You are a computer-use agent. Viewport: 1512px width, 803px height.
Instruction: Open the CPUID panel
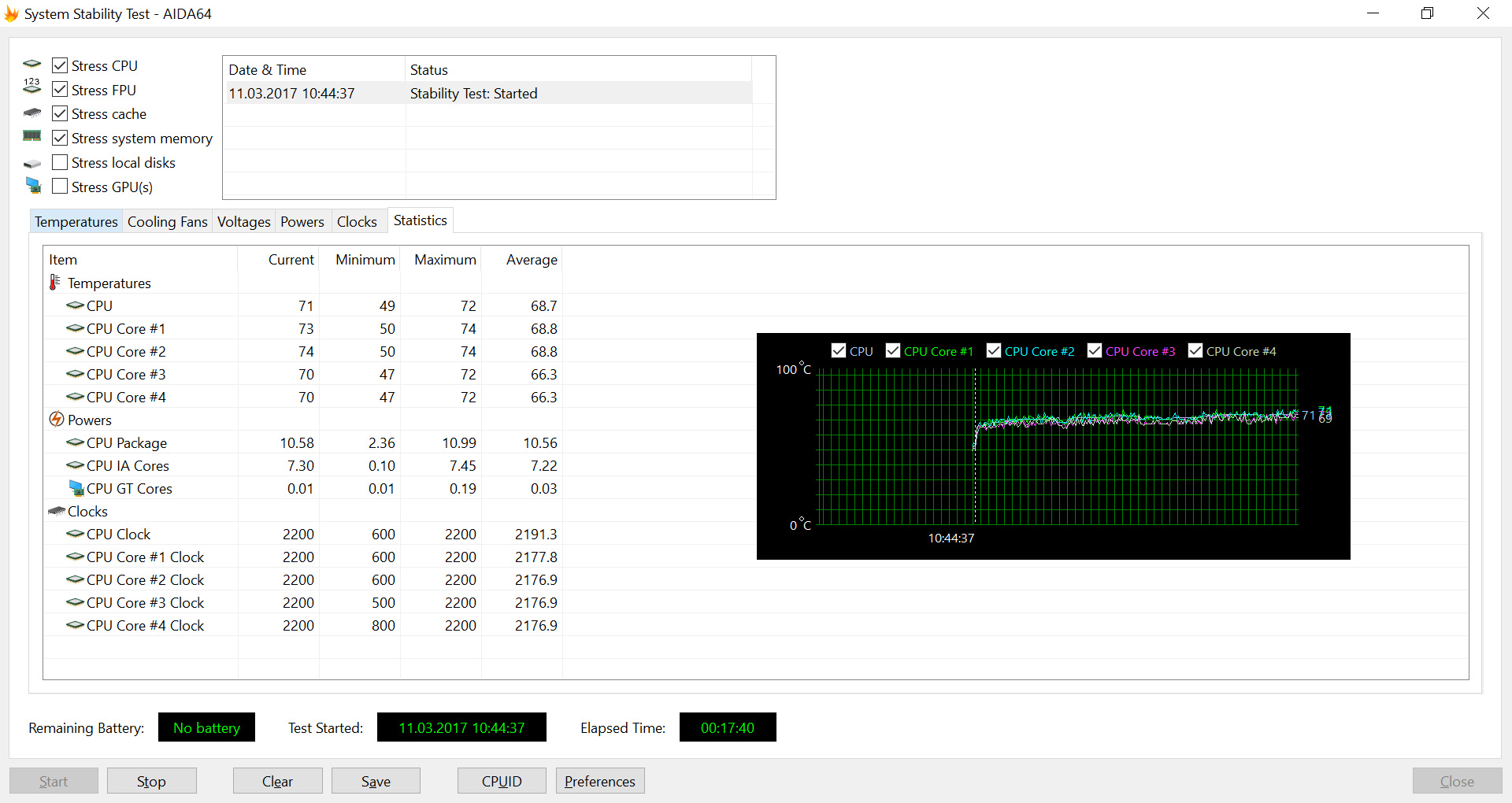tap(502, 781)
